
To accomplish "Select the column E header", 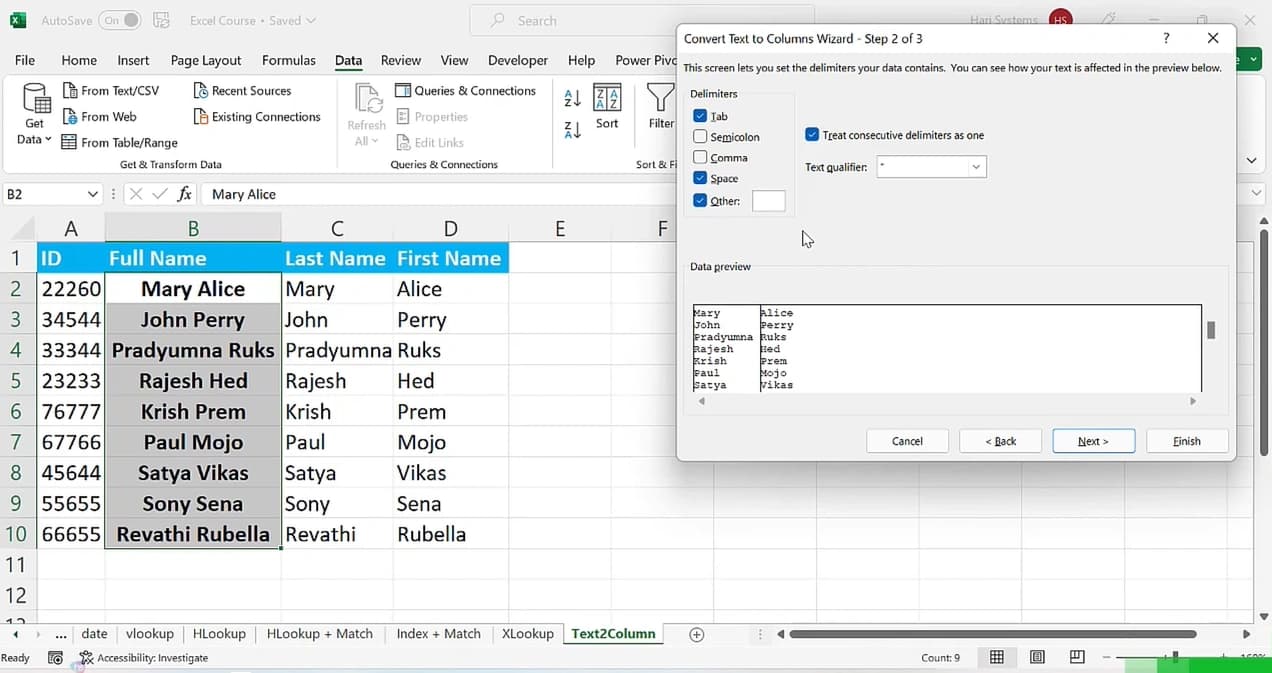I will click(x=560, y=229).
